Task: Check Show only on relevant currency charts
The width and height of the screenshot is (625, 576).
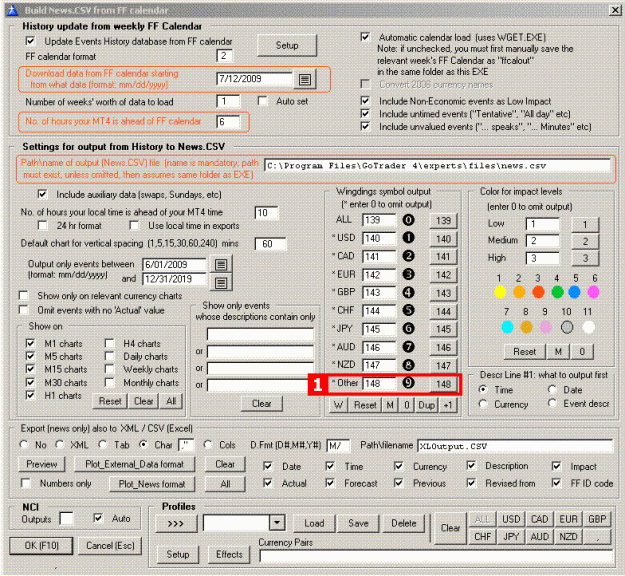Action: (24, 295)
